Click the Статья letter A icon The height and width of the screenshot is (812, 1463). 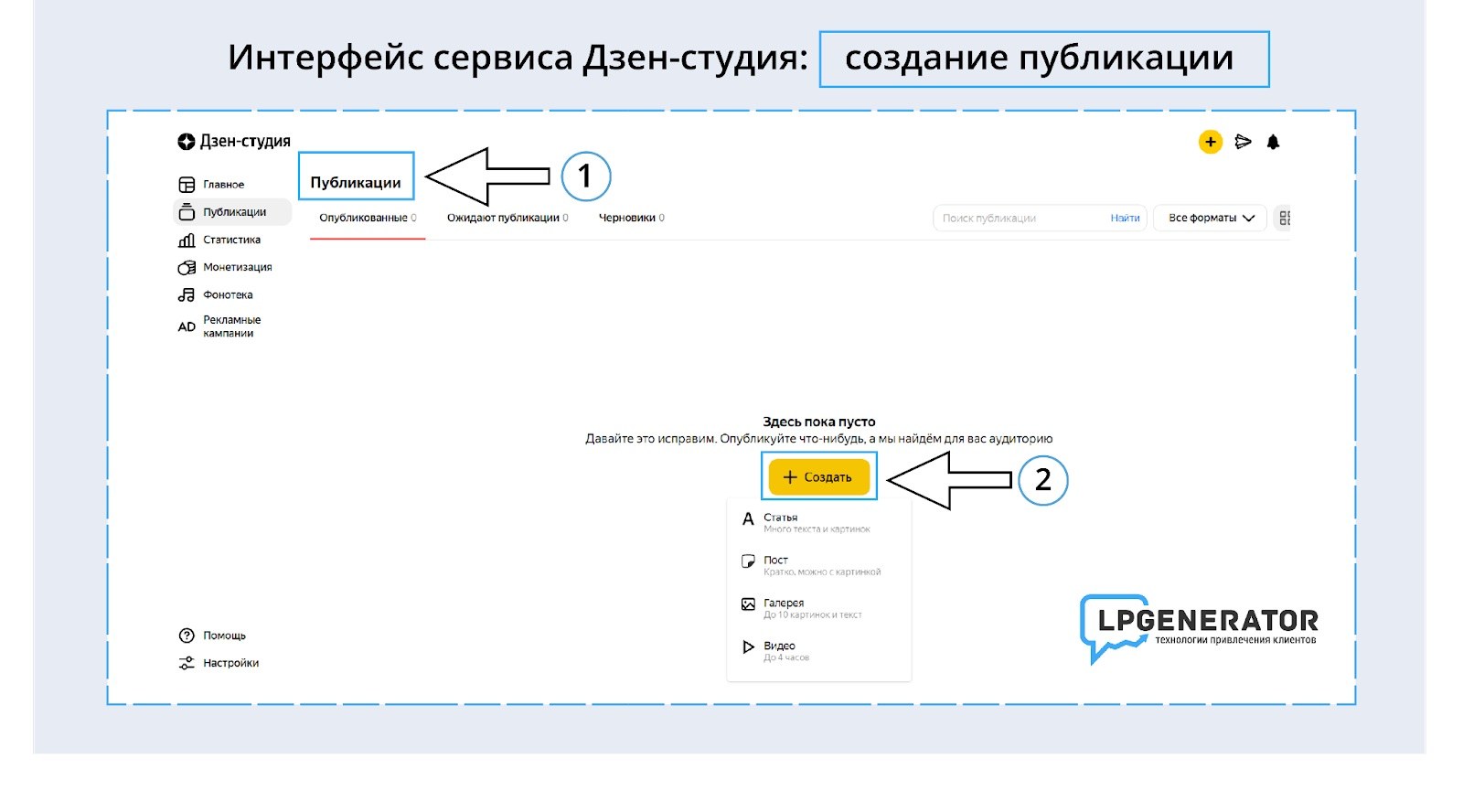[748, 519]
